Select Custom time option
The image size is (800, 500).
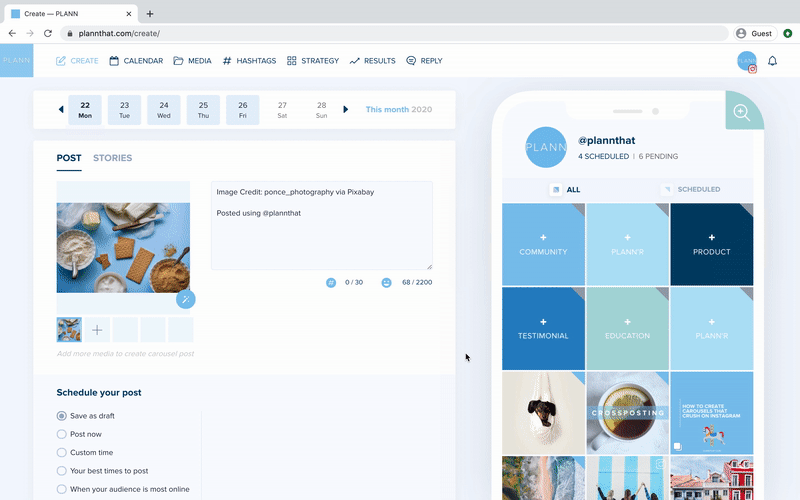coord(85,453)
